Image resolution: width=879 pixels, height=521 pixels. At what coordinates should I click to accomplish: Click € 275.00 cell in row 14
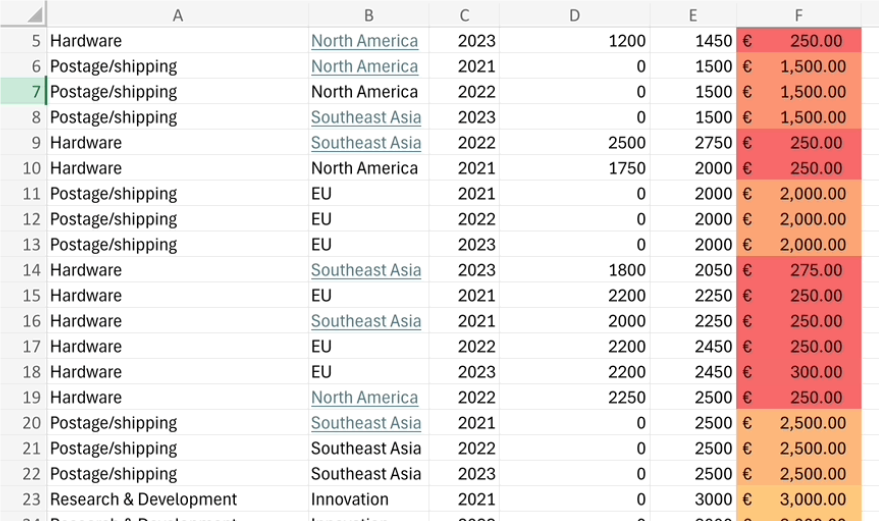click(x=798, y=270)
